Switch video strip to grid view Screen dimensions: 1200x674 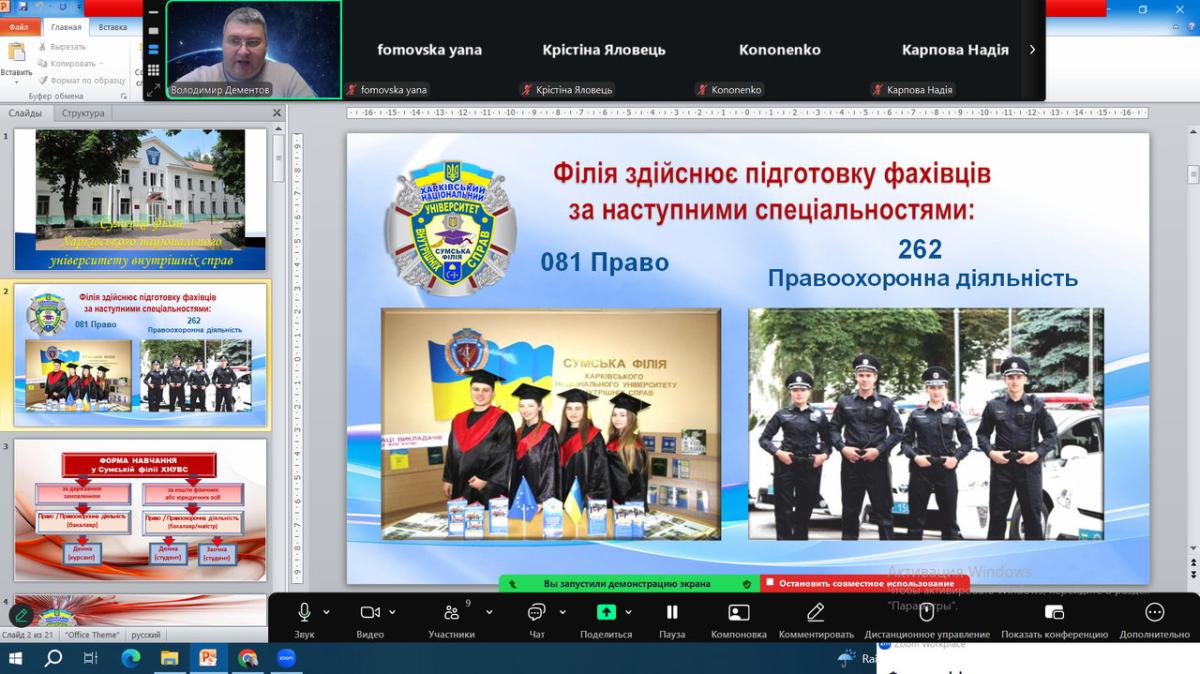(x=153, y=70)
